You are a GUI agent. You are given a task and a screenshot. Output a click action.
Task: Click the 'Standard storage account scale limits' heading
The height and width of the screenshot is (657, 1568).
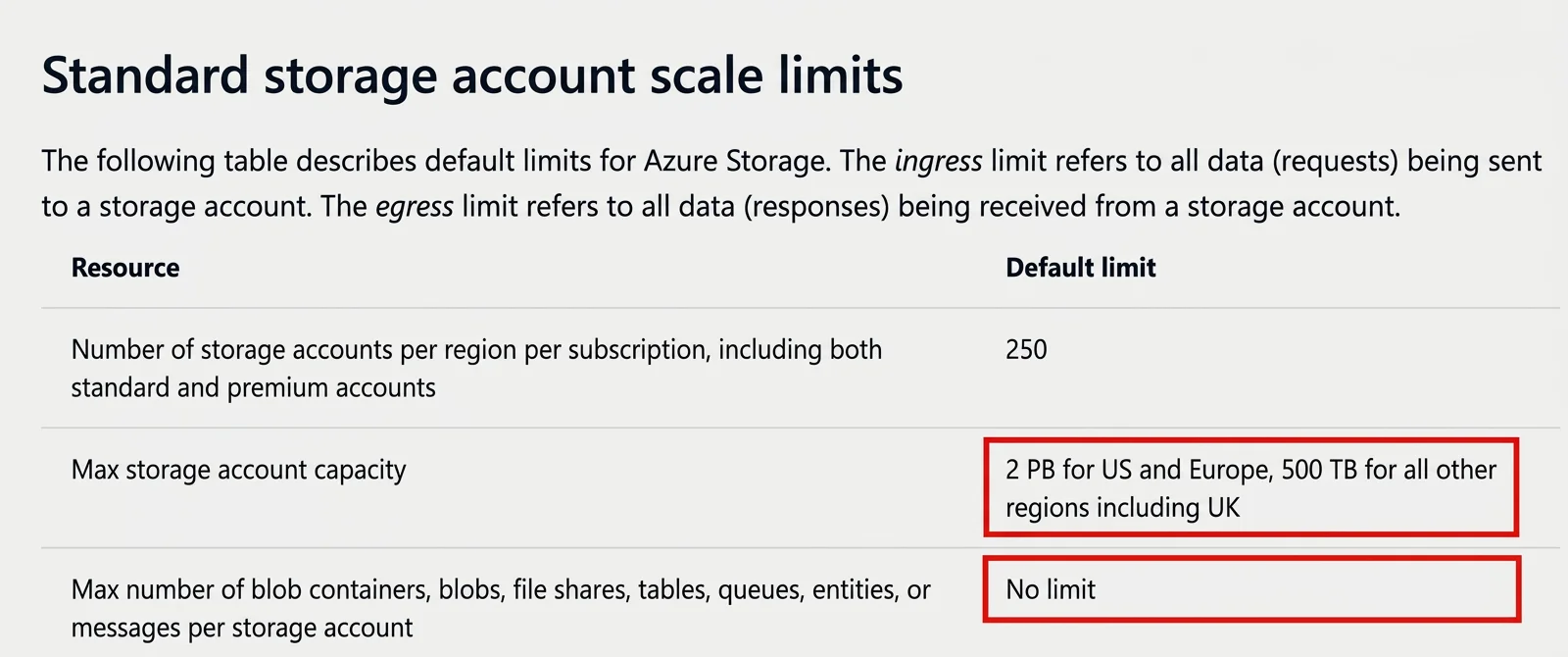pyautogui.click(x=472, y=76)
